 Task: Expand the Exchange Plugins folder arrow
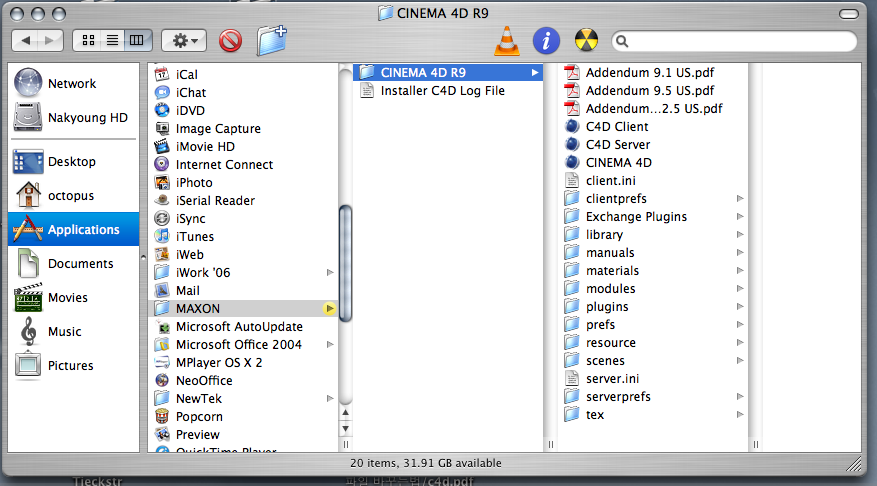pos(740,216)
